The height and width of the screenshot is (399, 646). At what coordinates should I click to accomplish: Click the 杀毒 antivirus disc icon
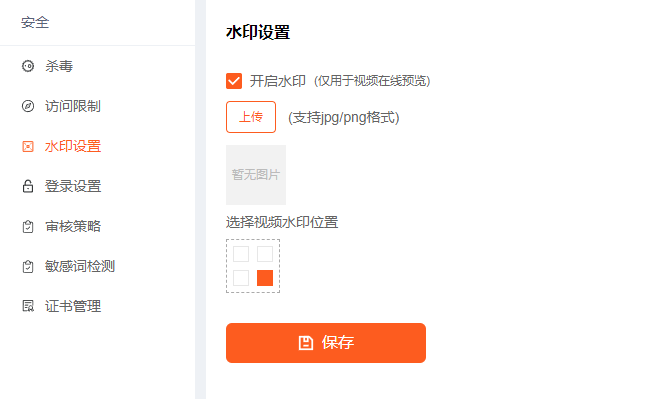(x=28, y=66)
